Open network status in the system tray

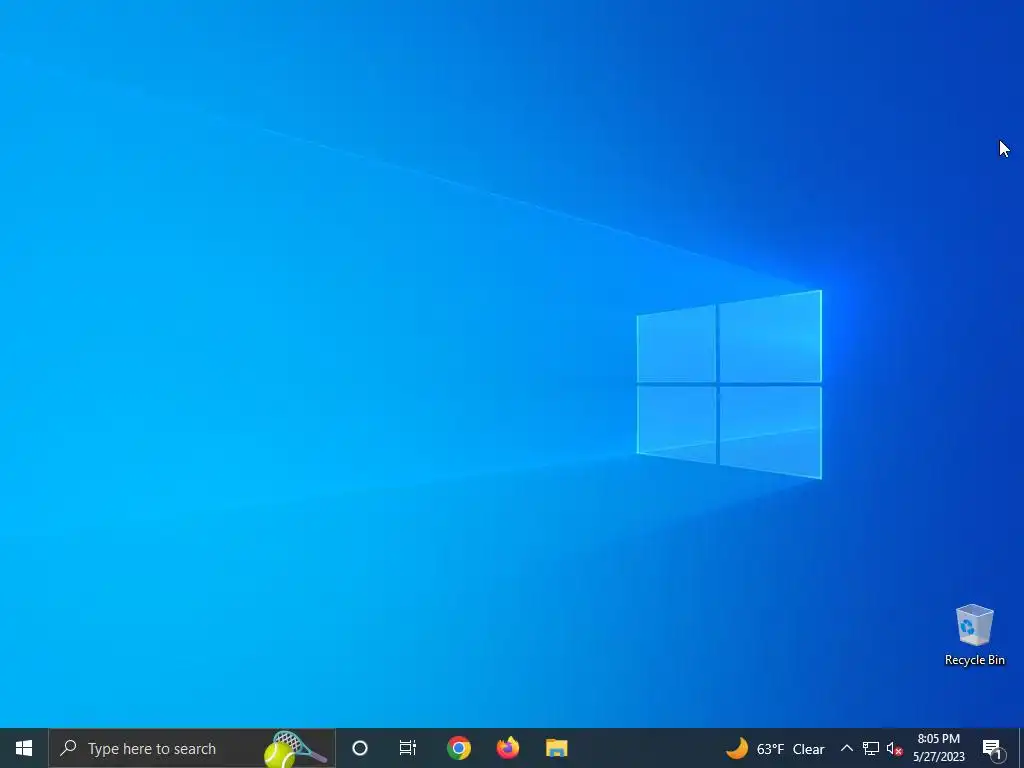(x=871, y=748)
